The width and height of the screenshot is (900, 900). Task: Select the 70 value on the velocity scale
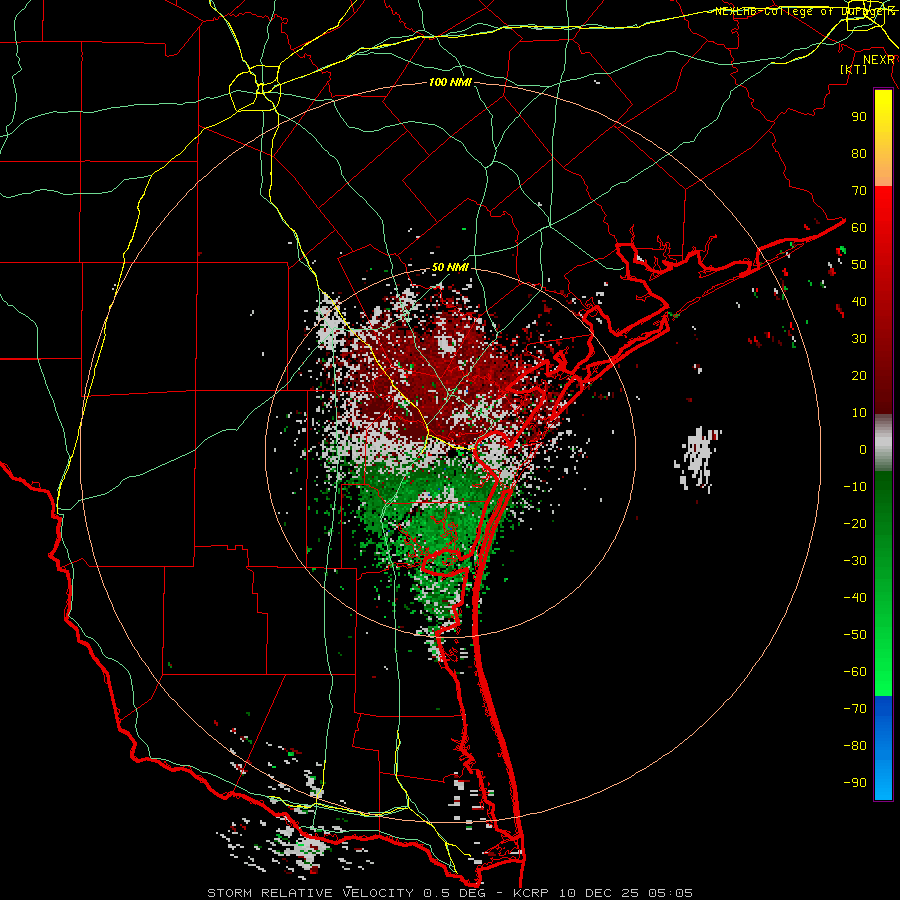pyautogui.click(x=859, y=191)
